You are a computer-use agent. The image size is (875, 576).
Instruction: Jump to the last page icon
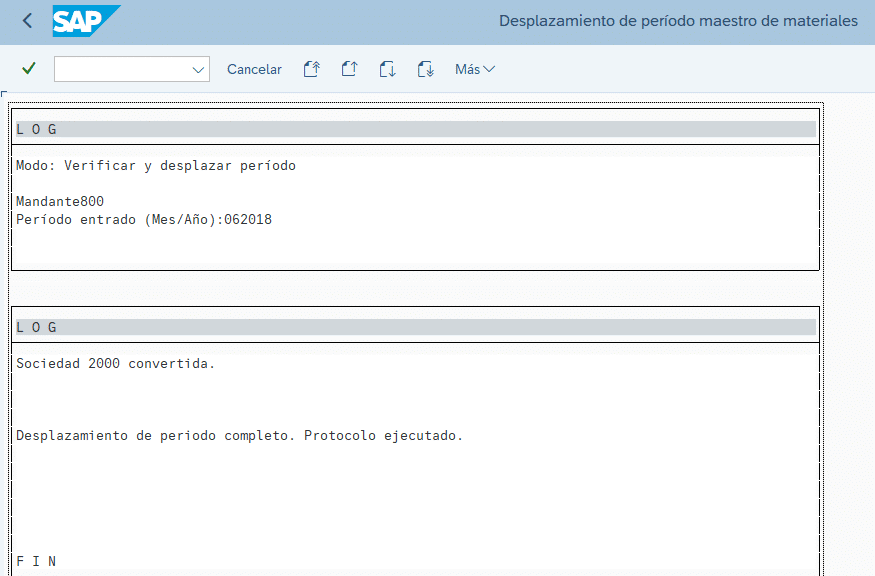tap(425, 69)
